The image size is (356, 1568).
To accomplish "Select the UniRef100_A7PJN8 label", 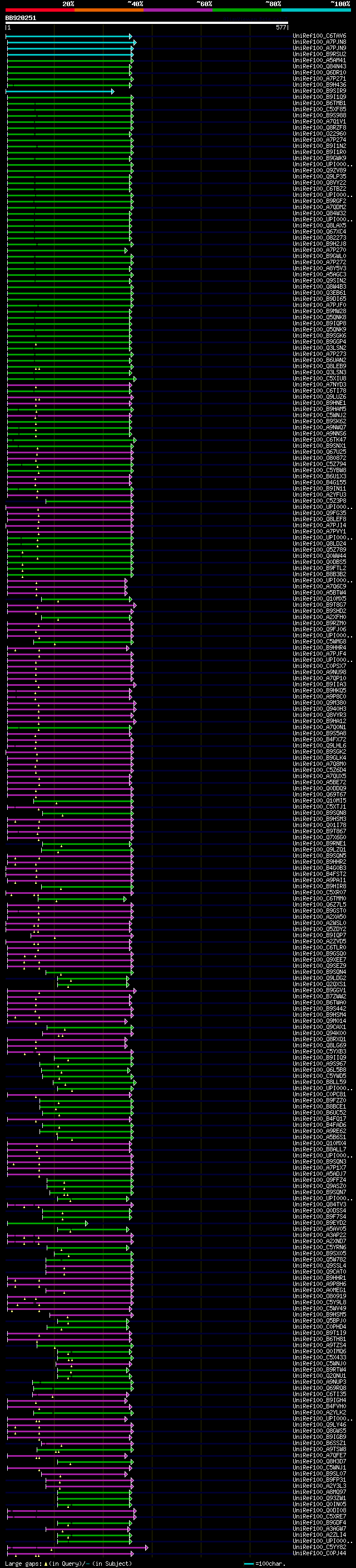I will click(x=319, y=42).
